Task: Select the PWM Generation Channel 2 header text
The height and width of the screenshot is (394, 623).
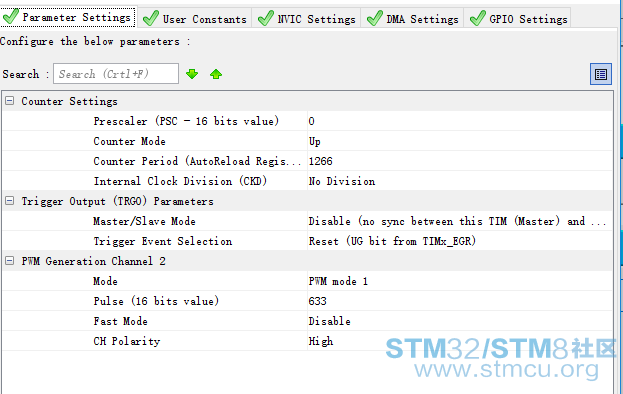Action: click(x=93, y=261)
